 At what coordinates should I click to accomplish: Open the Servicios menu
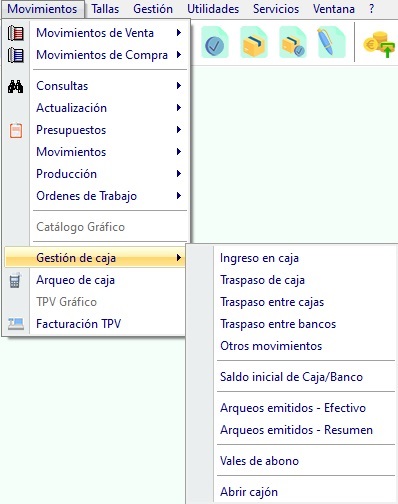[x=276, y=9]
